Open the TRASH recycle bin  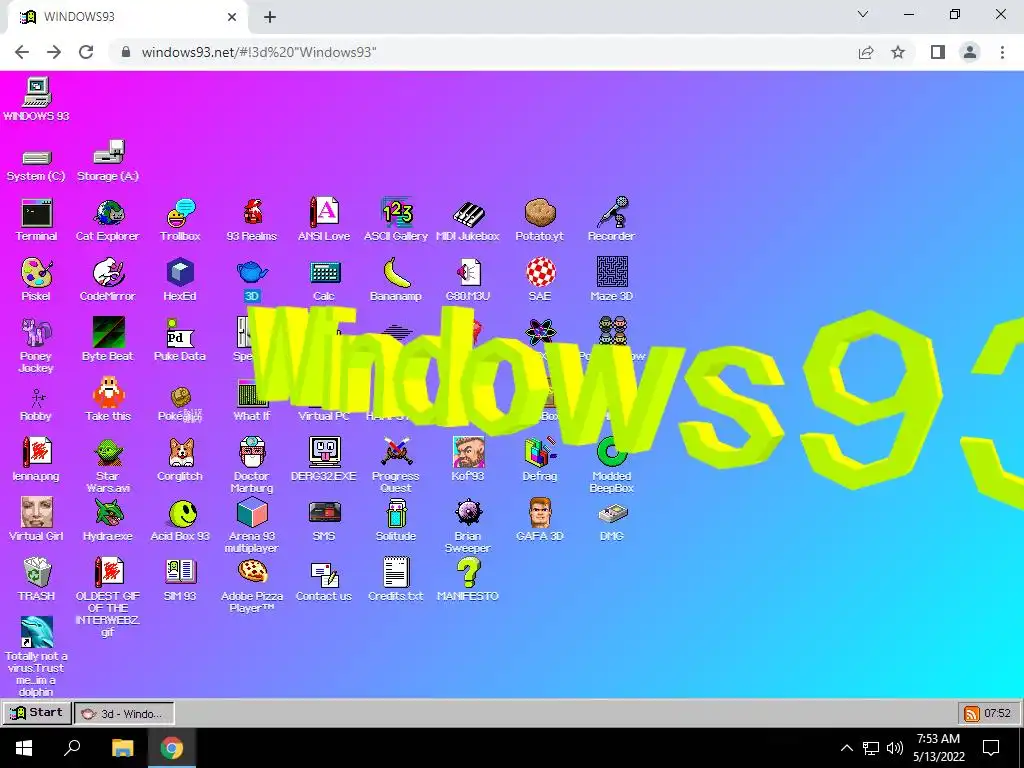(37, 572)
